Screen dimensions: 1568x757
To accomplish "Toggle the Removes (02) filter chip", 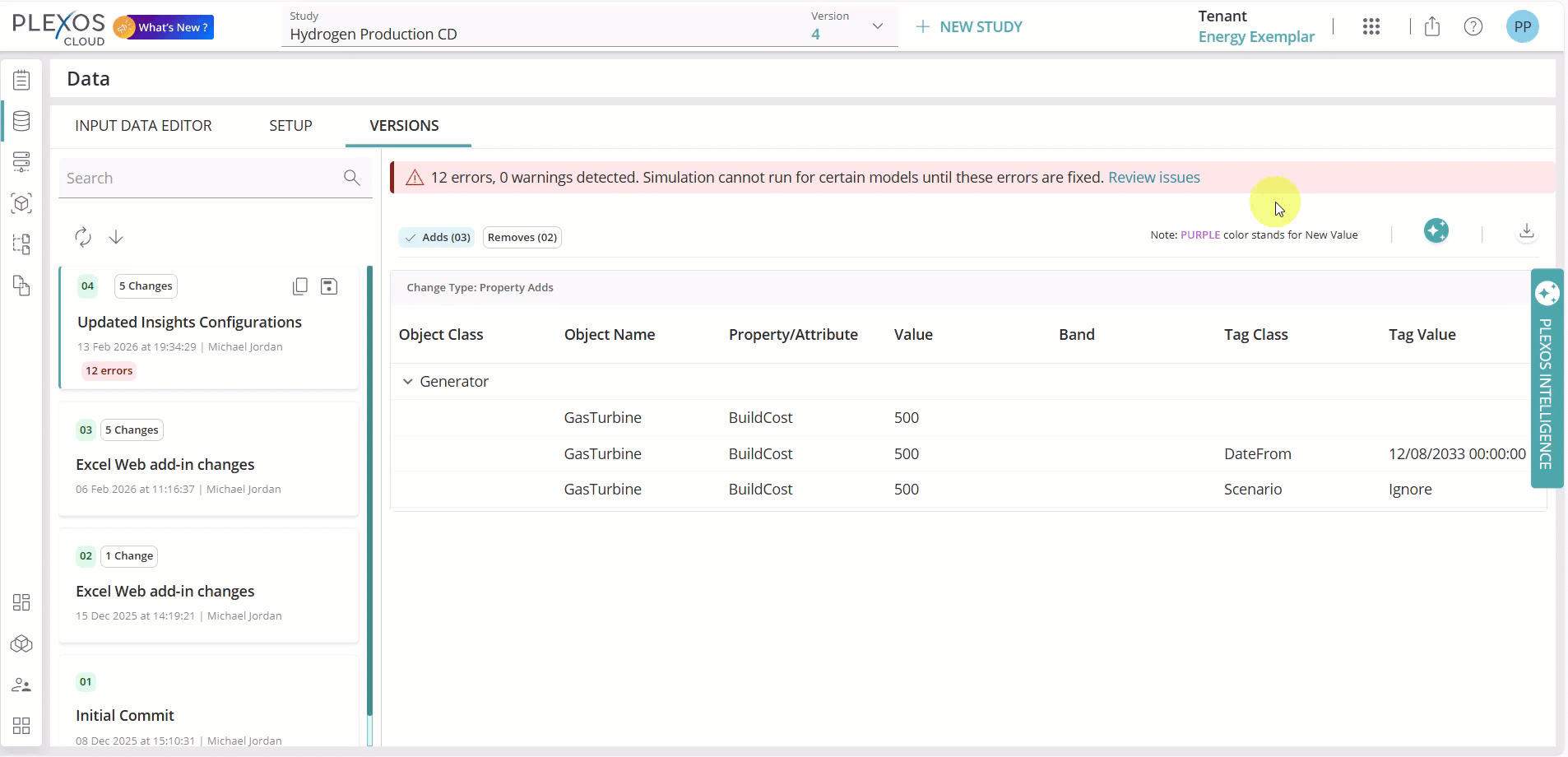I will [523, 237].
